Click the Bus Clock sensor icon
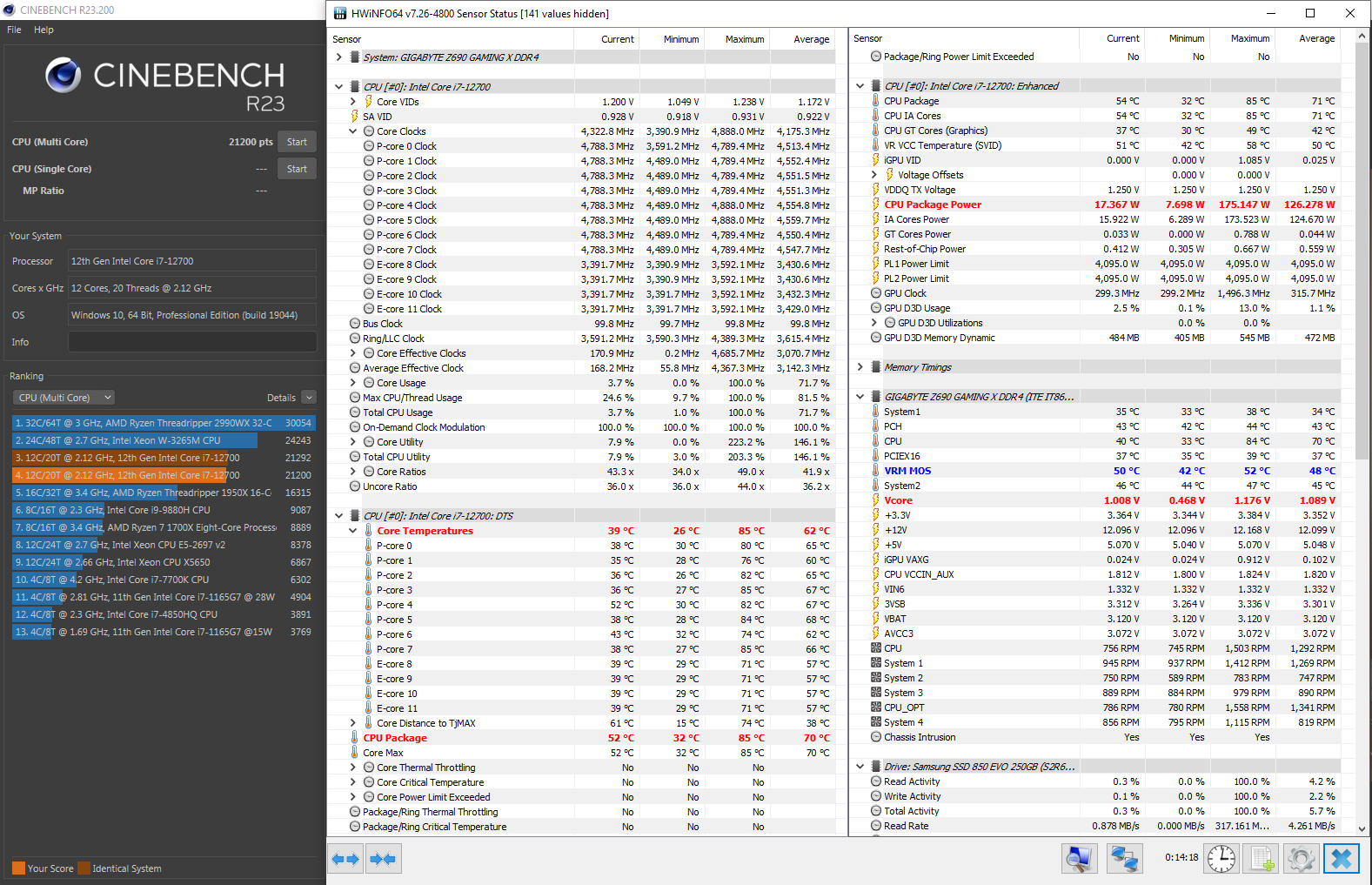Viewport: 1372px width, 885px height. pos(355,324)
